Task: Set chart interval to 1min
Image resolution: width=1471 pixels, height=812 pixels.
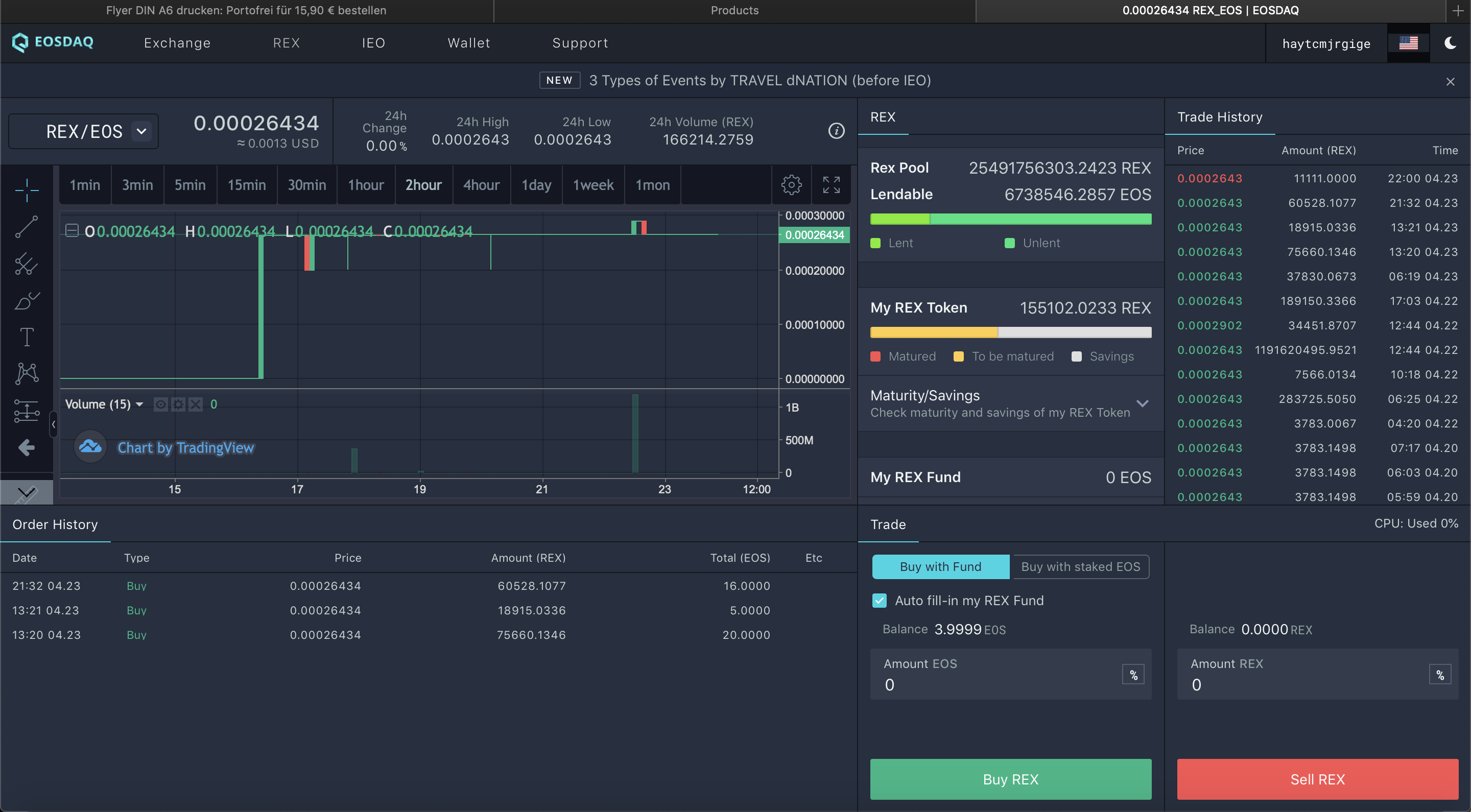Action: pos(85,184)
